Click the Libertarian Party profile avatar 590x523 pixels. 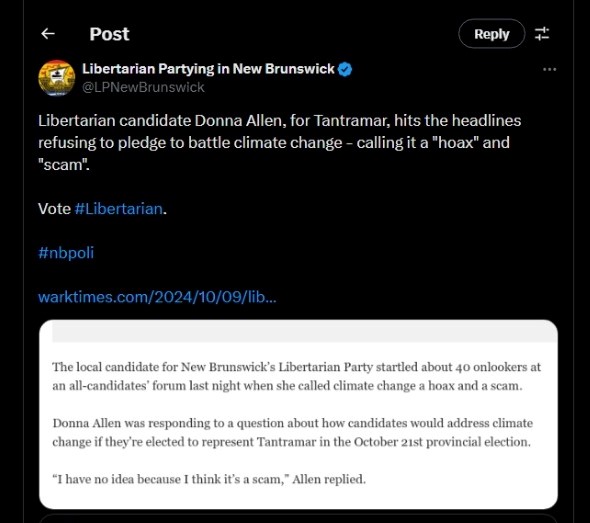[x=56, y=78]
